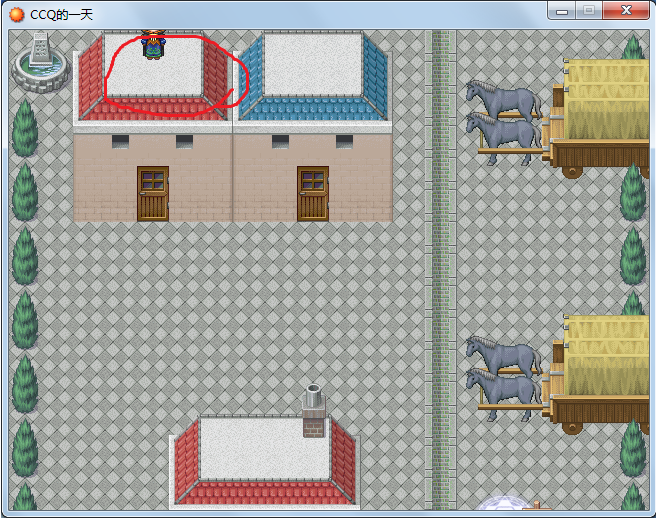The image size is (656, 518).
Task: Click the orange sun icon in title bar
Action: [x=17, y=15]
